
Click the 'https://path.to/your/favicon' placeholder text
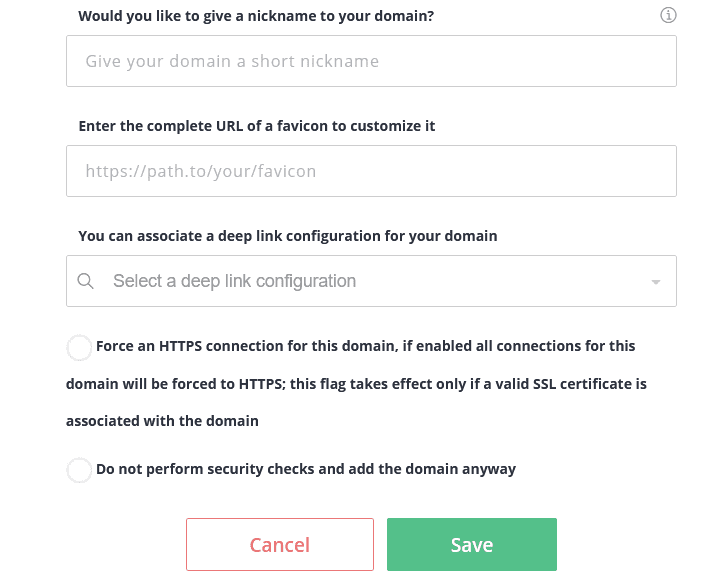201,171
